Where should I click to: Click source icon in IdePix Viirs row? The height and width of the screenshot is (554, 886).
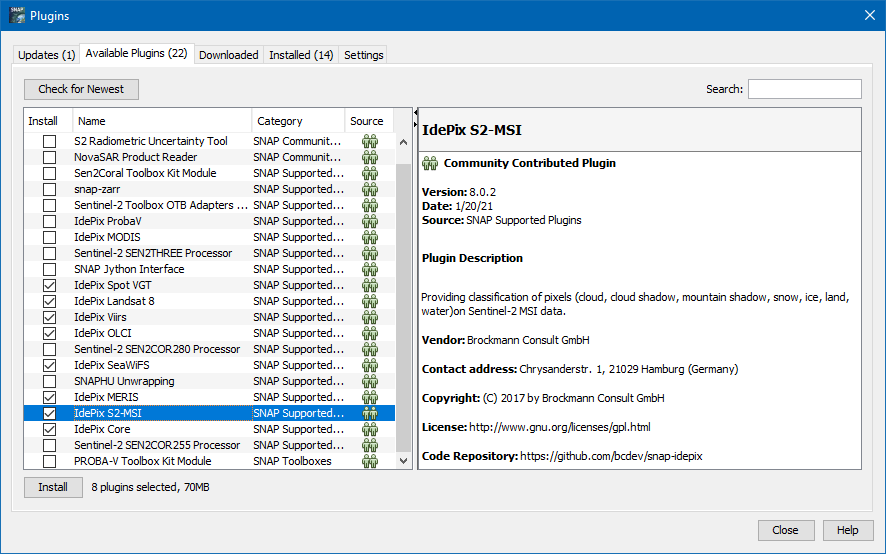(370, 317)
